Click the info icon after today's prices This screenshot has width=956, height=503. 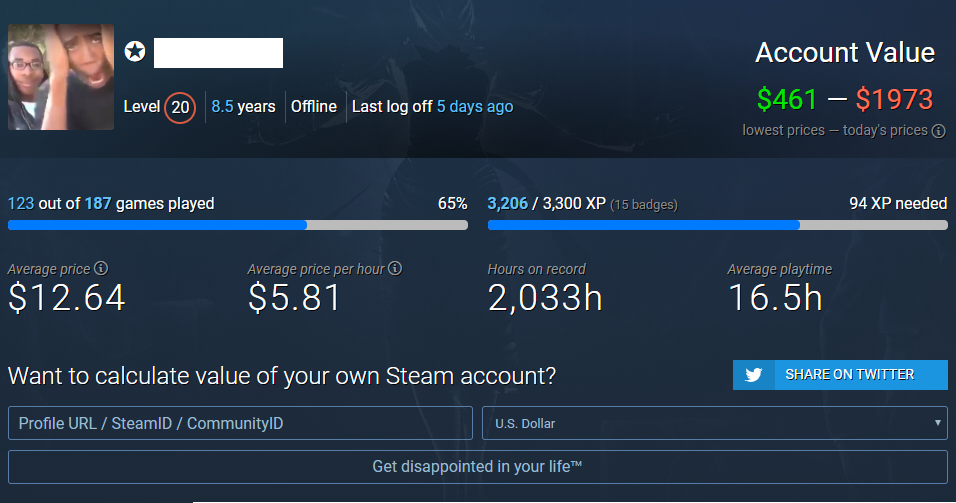[x=939, y=131]
